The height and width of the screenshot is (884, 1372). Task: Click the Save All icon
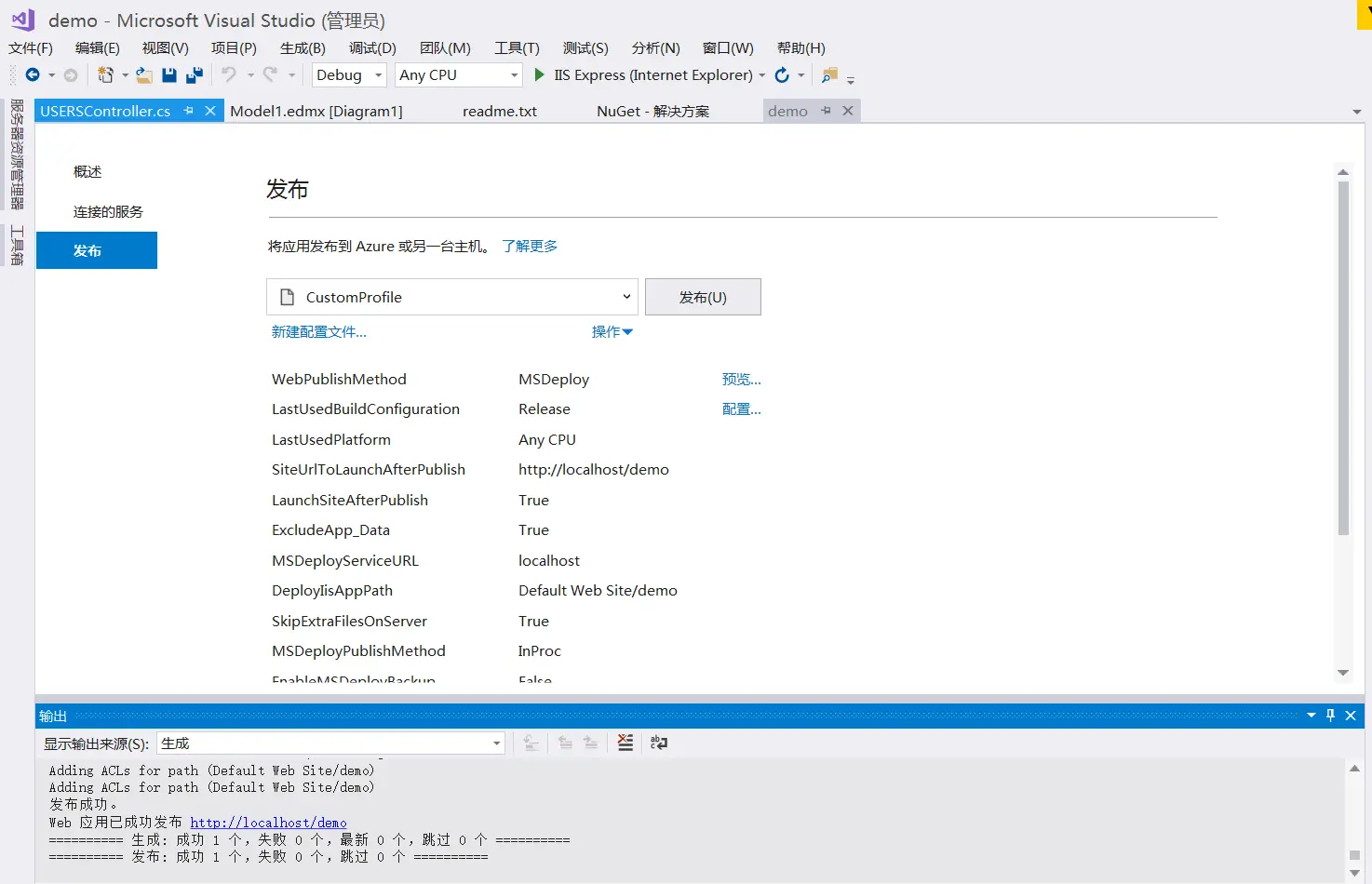coord(195,74)
